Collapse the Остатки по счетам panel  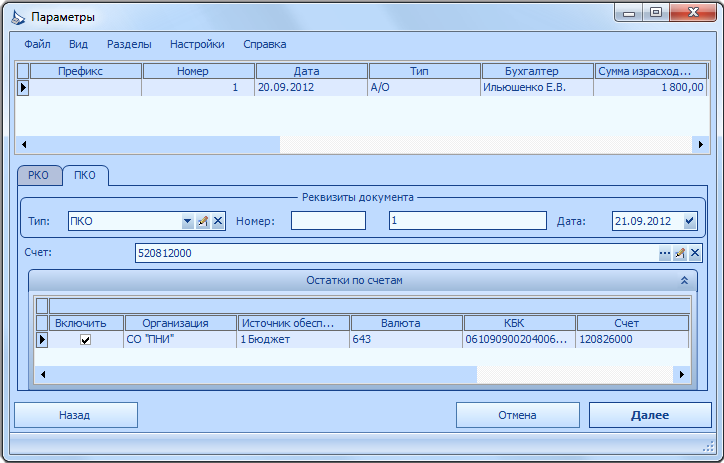point(684,280)
